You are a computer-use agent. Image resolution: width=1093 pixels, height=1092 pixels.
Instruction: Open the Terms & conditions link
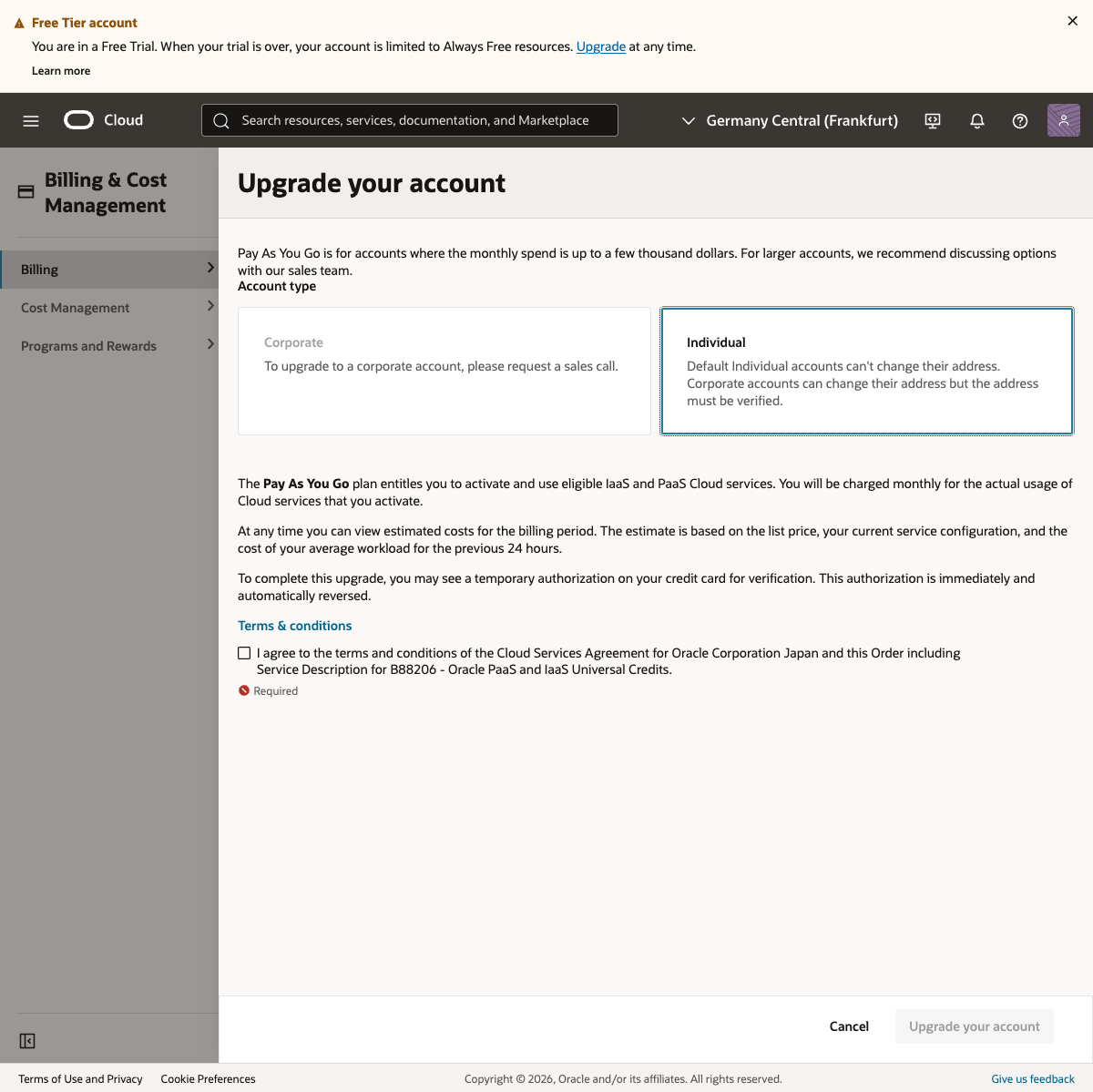[294, 626]
